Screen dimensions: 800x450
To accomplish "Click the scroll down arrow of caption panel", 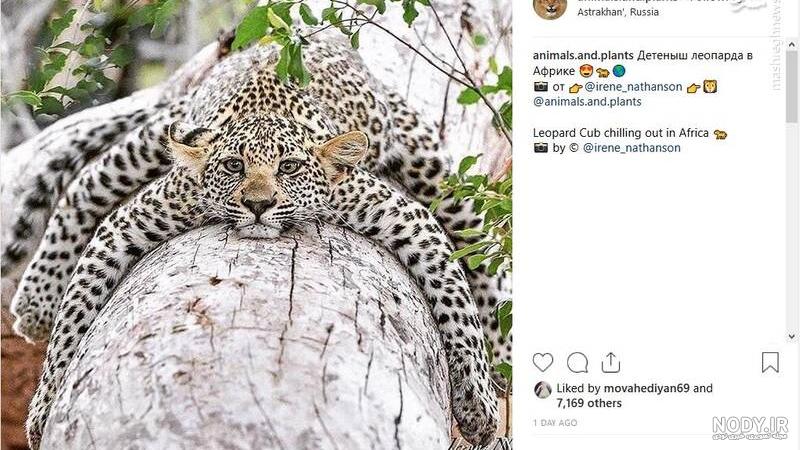I will coord(792,337).
